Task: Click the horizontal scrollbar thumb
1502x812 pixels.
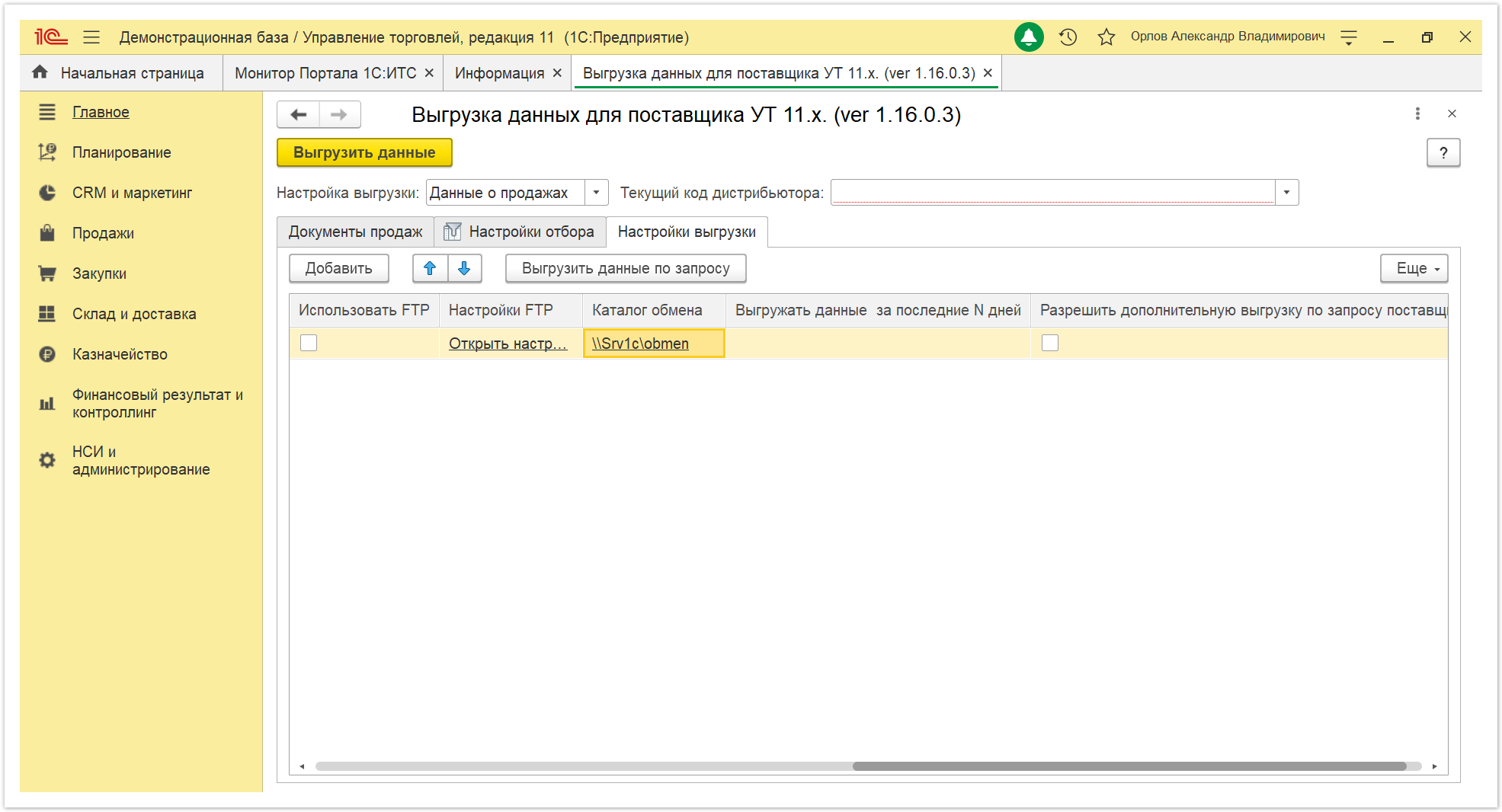Action: (x=1129, y=766)
